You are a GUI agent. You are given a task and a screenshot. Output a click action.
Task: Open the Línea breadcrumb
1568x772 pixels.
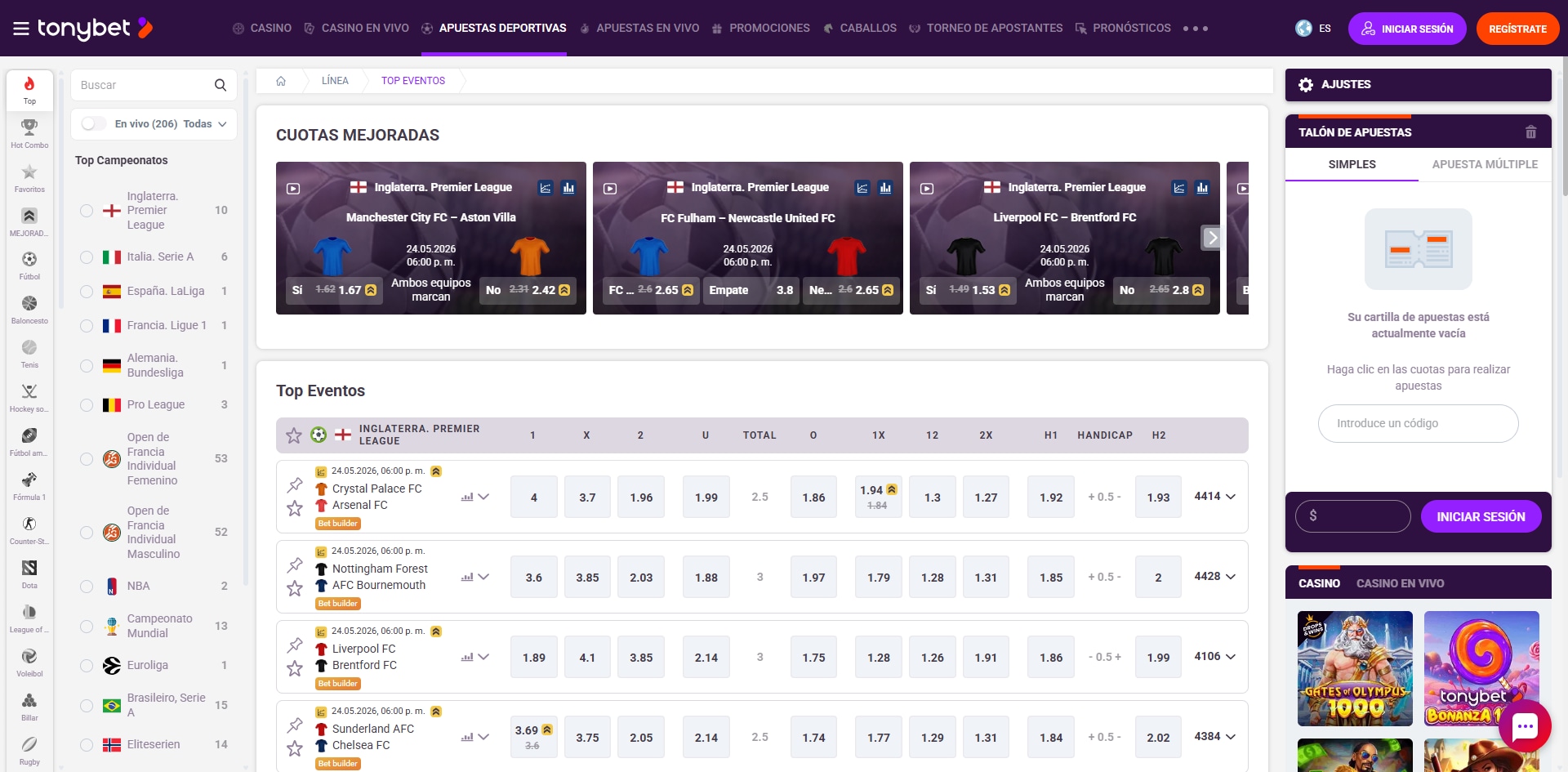click(x=335, y=81)
